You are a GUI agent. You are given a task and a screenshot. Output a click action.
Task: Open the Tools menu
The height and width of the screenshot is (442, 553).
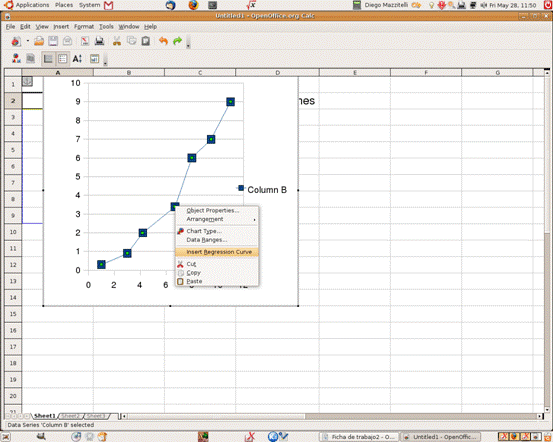click(106, 26)
